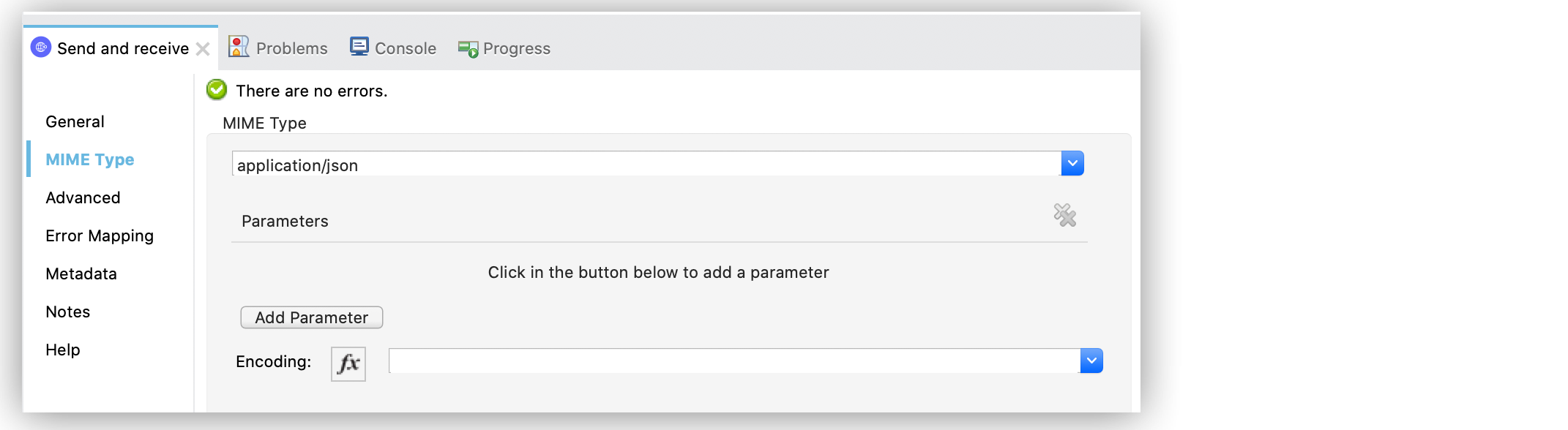Open the Help section in sidebar
The width and height of the screenshot is (1568, 430).
(63, 350)
